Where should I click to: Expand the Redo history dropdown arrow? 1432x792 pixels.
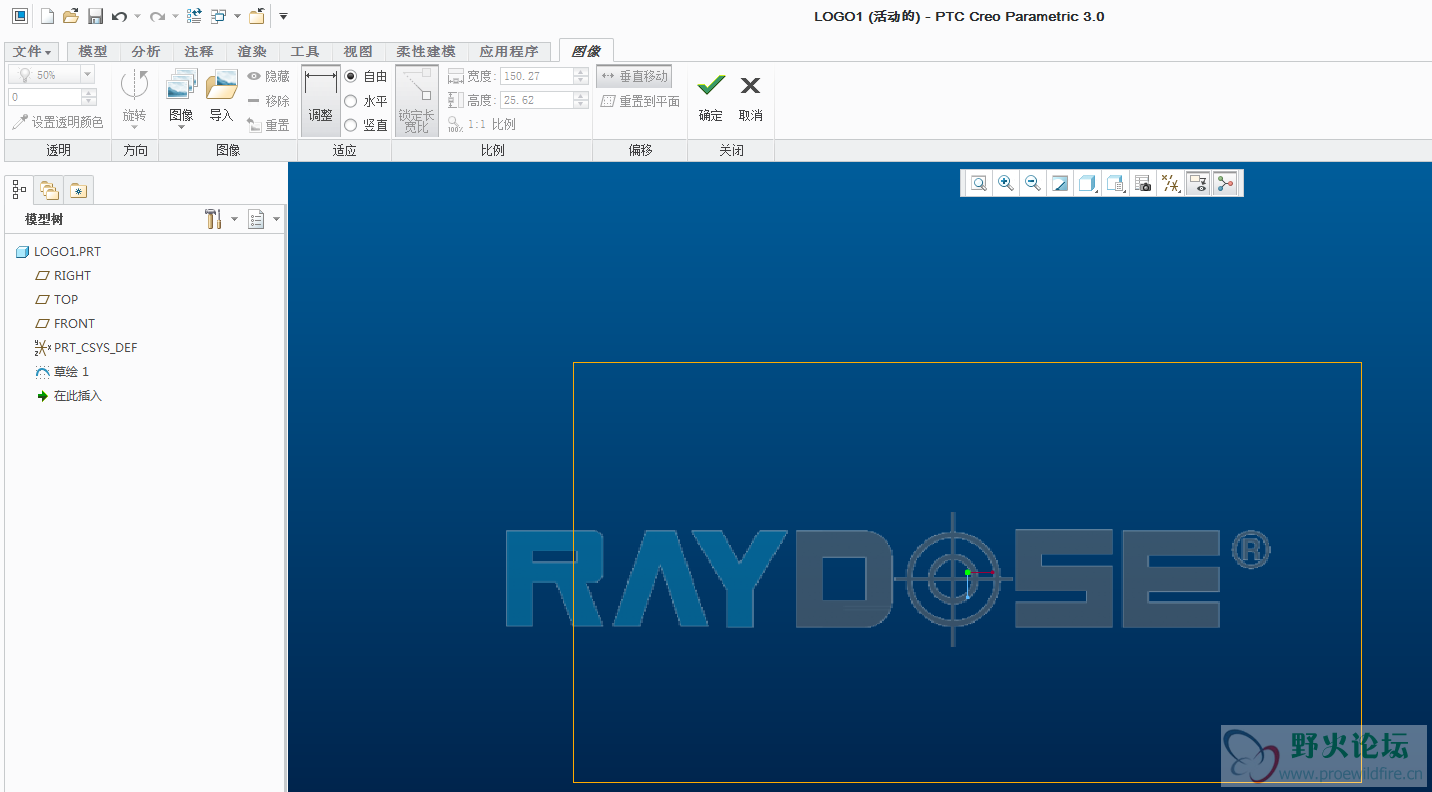pos(176,16)
